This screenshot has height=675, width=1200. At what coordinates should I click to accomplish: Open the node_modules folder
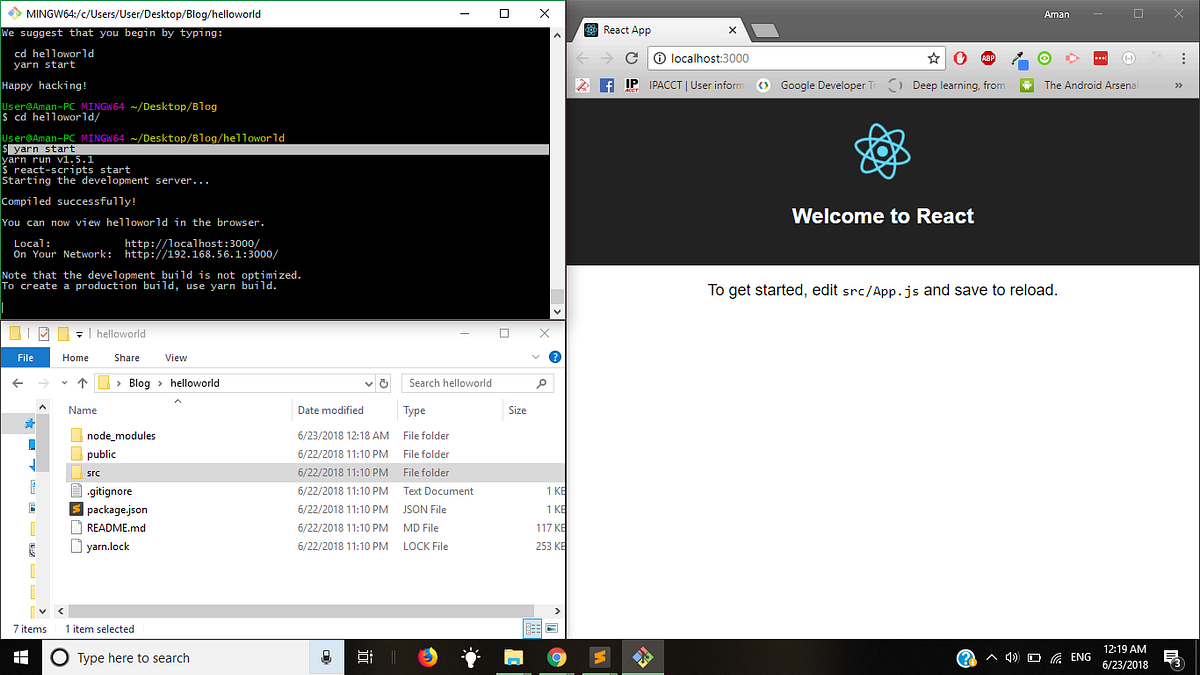(x=123, y=435)
